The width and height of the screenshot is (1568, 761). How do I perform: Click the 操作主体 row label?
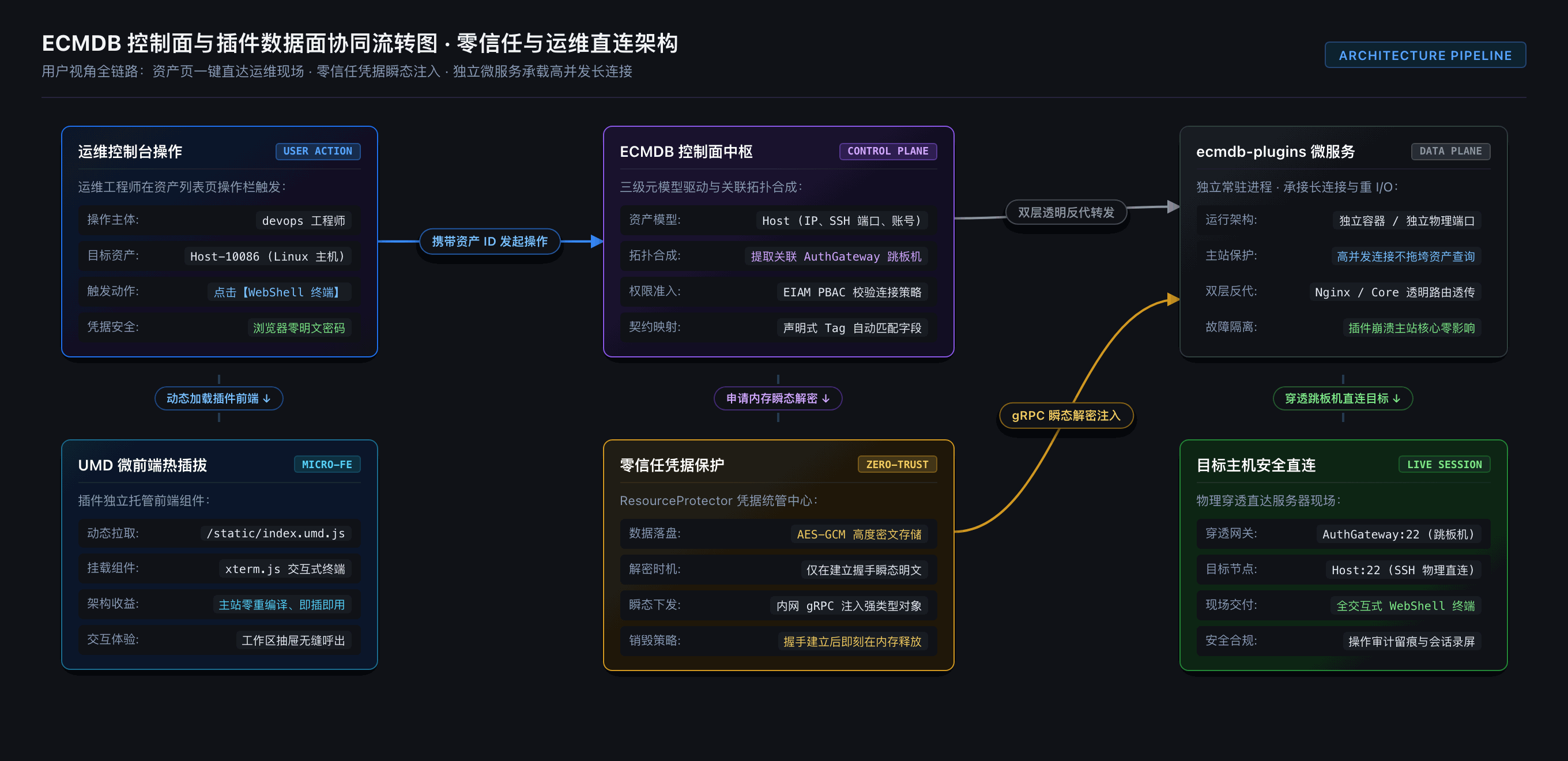pos(112,219)
